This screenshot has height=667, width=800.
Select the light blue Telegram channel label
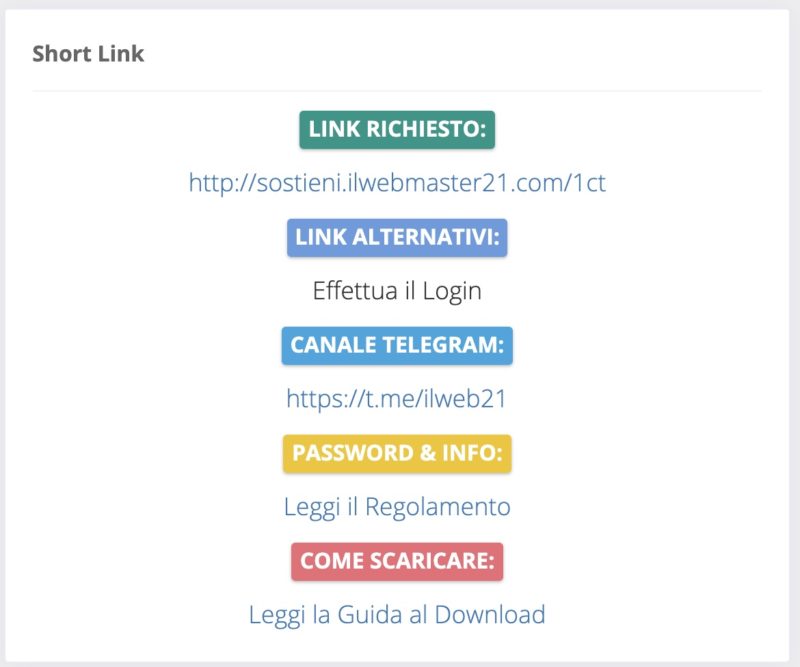(x=397, y=345)
